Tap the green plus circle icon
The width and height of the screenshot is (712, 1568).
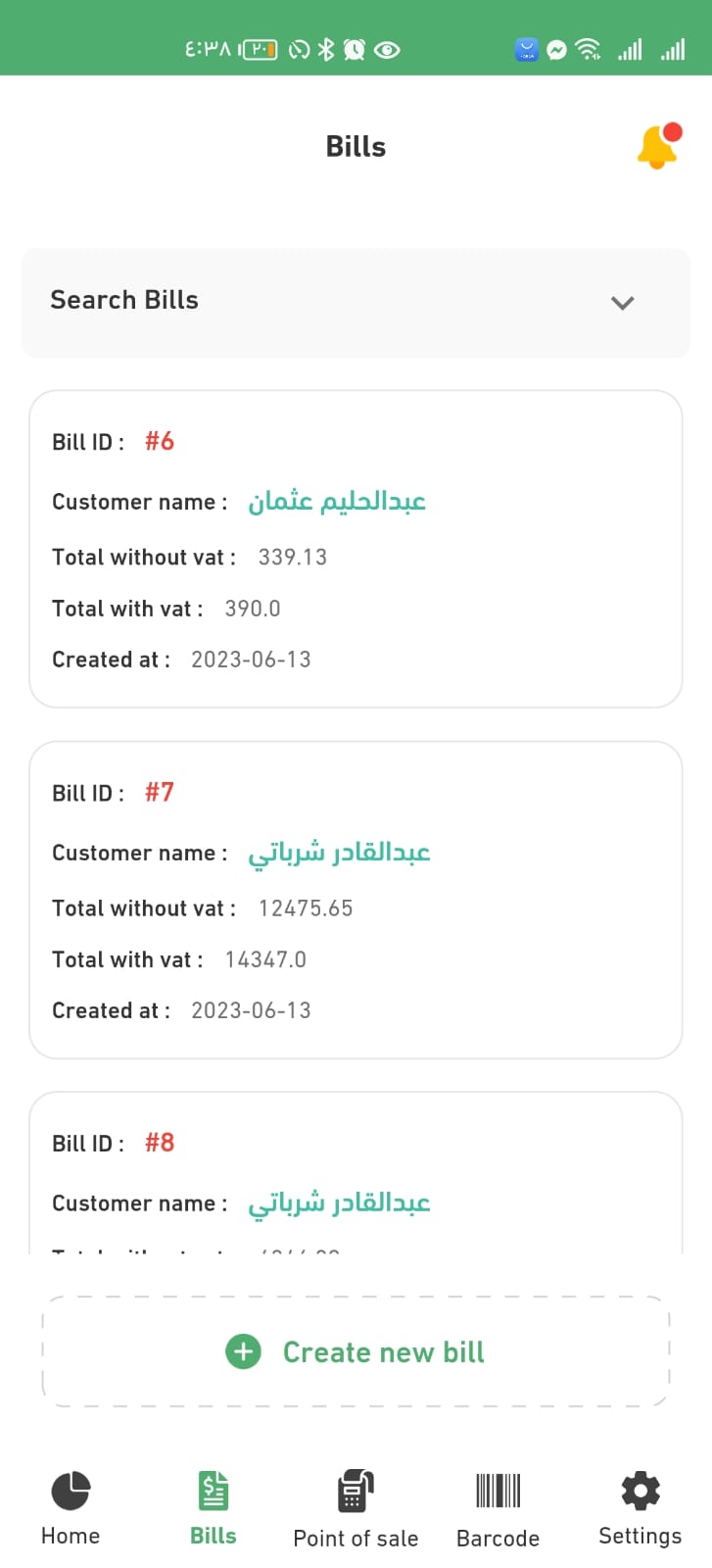(x=243, y=1351)
